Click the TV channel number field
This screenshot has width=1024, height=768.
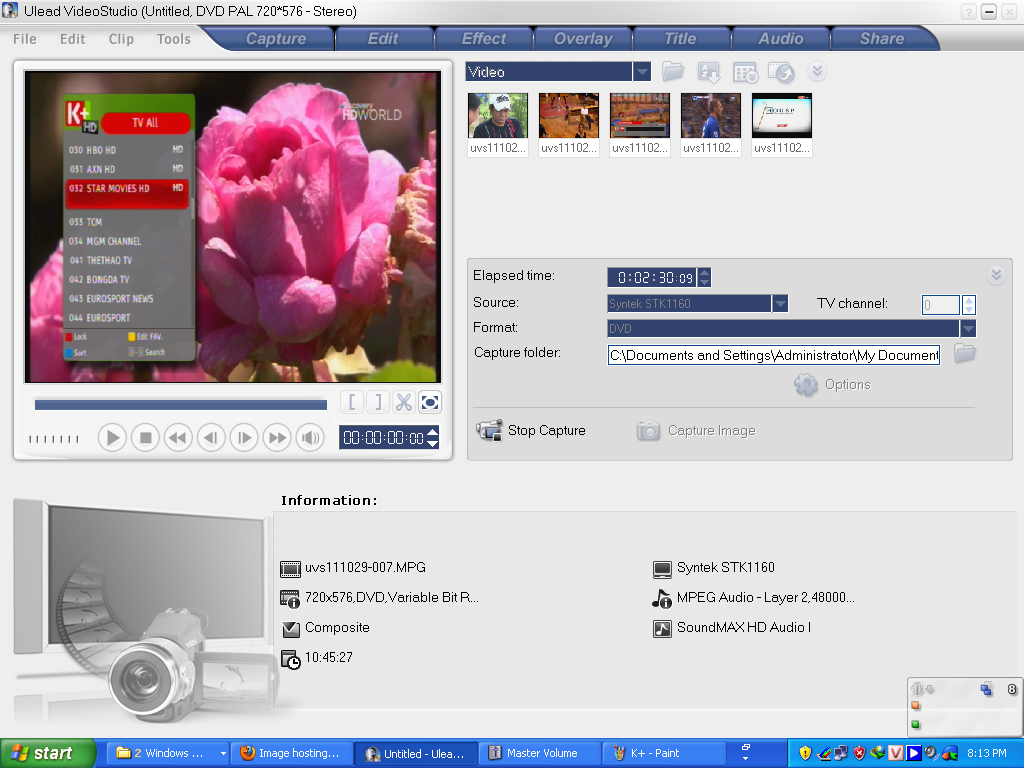[940, 304]
